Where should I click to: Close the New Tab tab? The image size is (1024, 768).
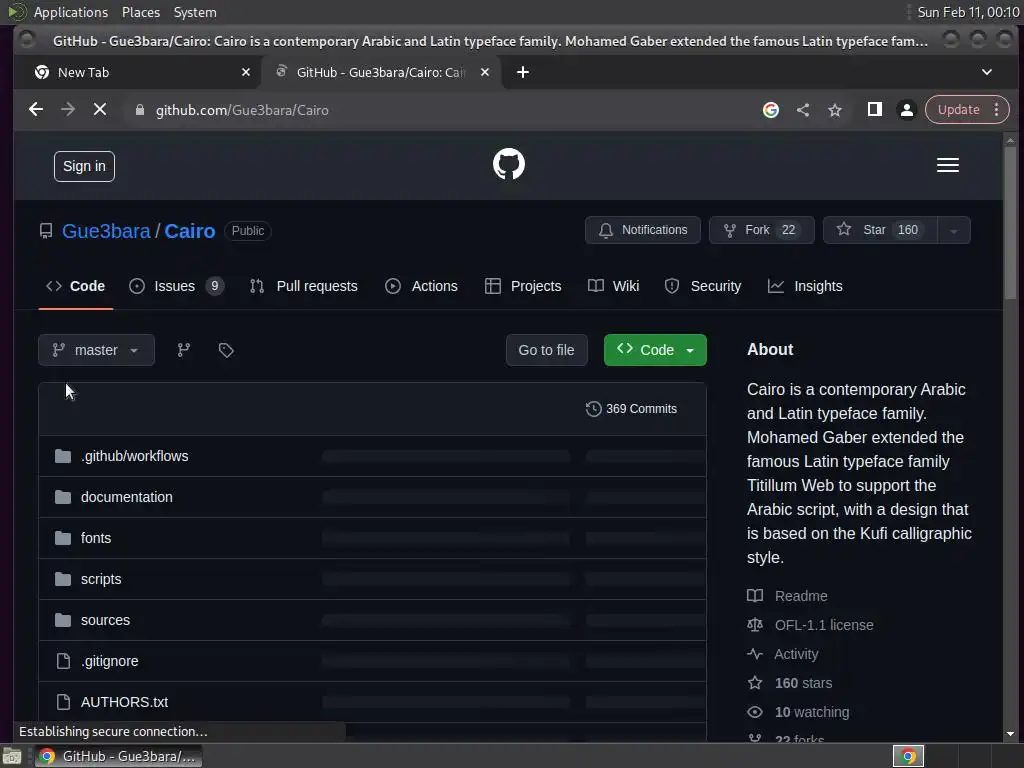[246, 72]
